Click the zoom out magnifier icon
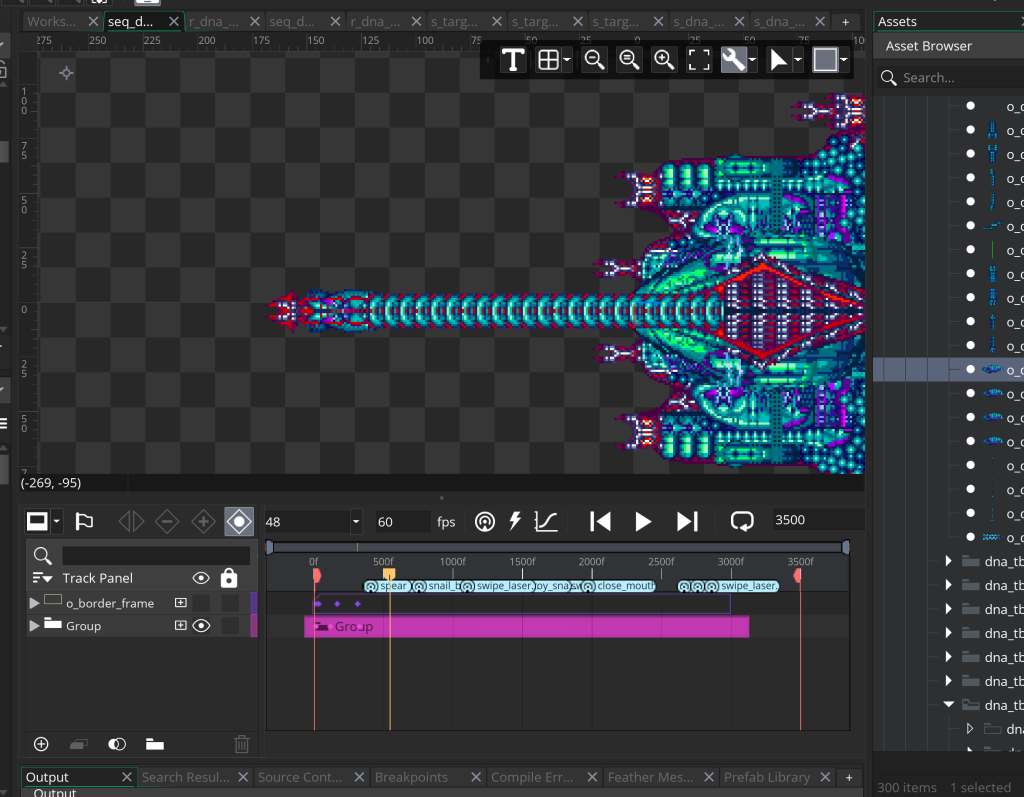This screenshot has height=797, width=1024. click(x=594, y=60)
